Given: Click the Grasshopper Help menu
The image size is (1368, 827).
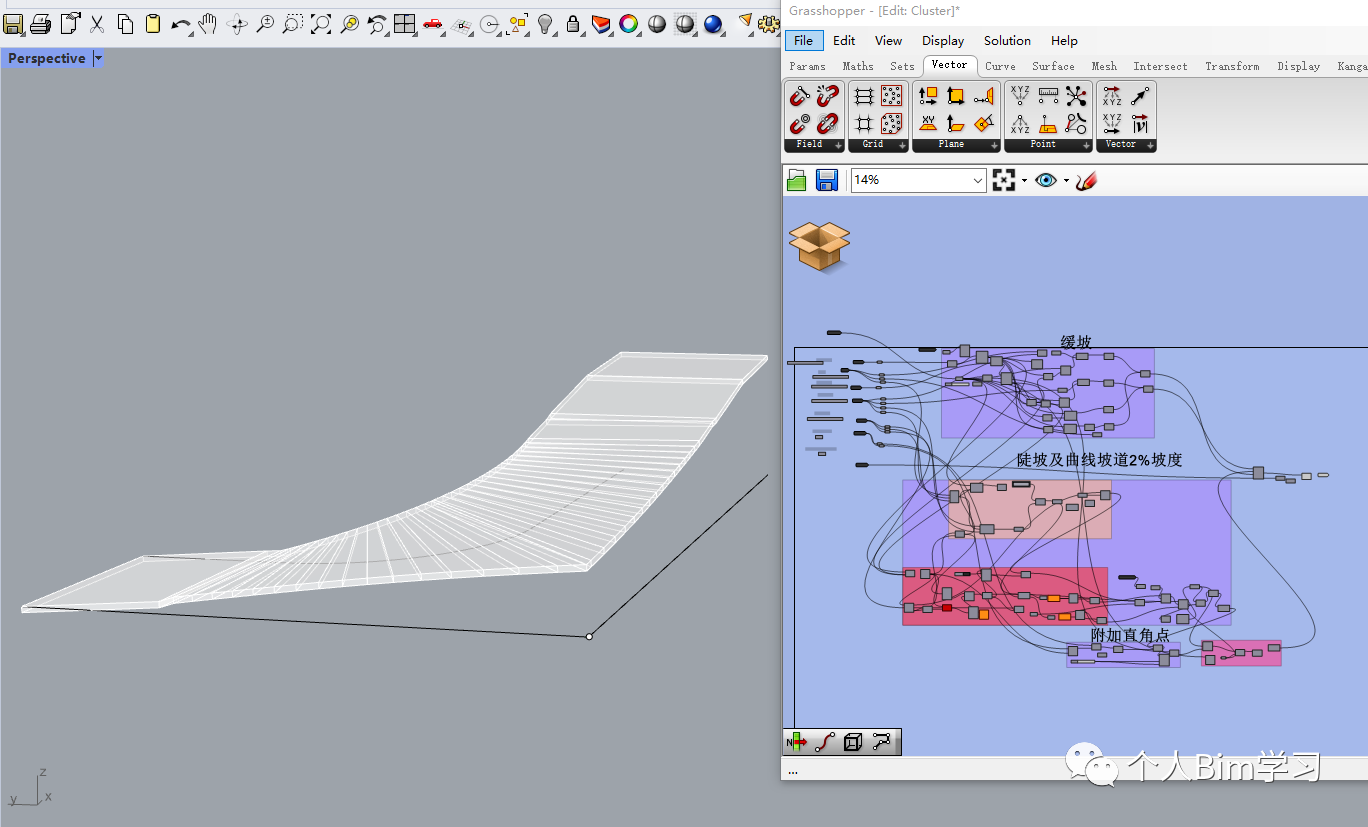Looking at the screenshot, I should point(1064,41).
